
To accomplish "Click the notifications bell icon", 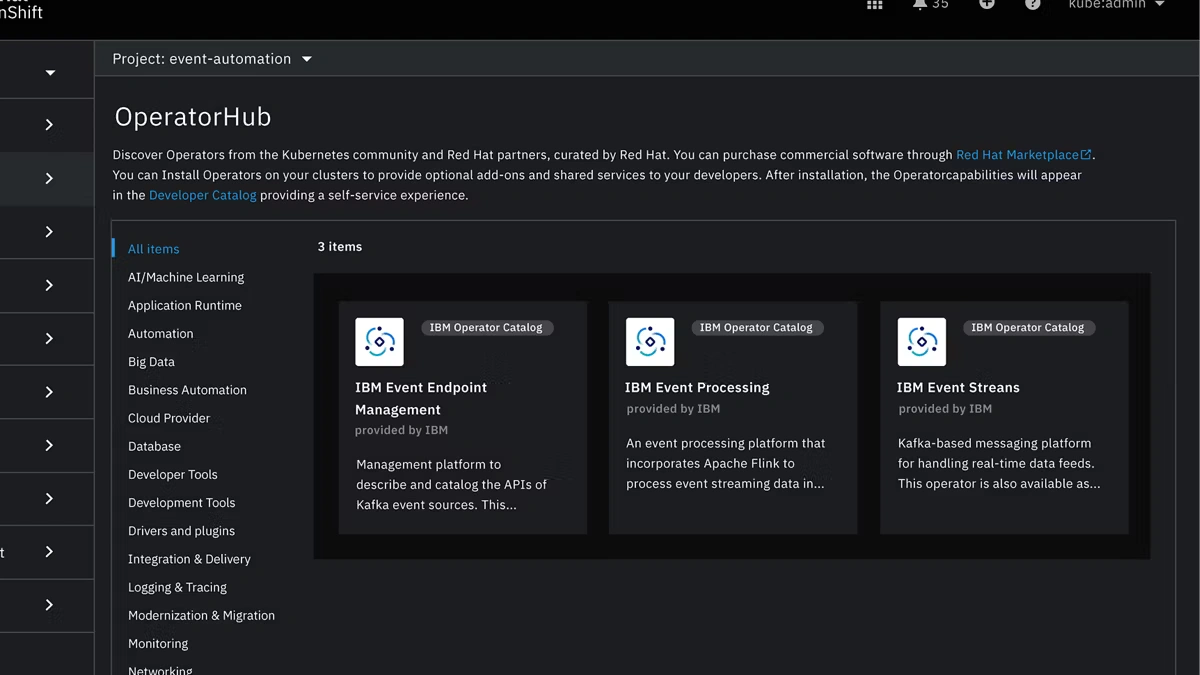I will point(920,5).
